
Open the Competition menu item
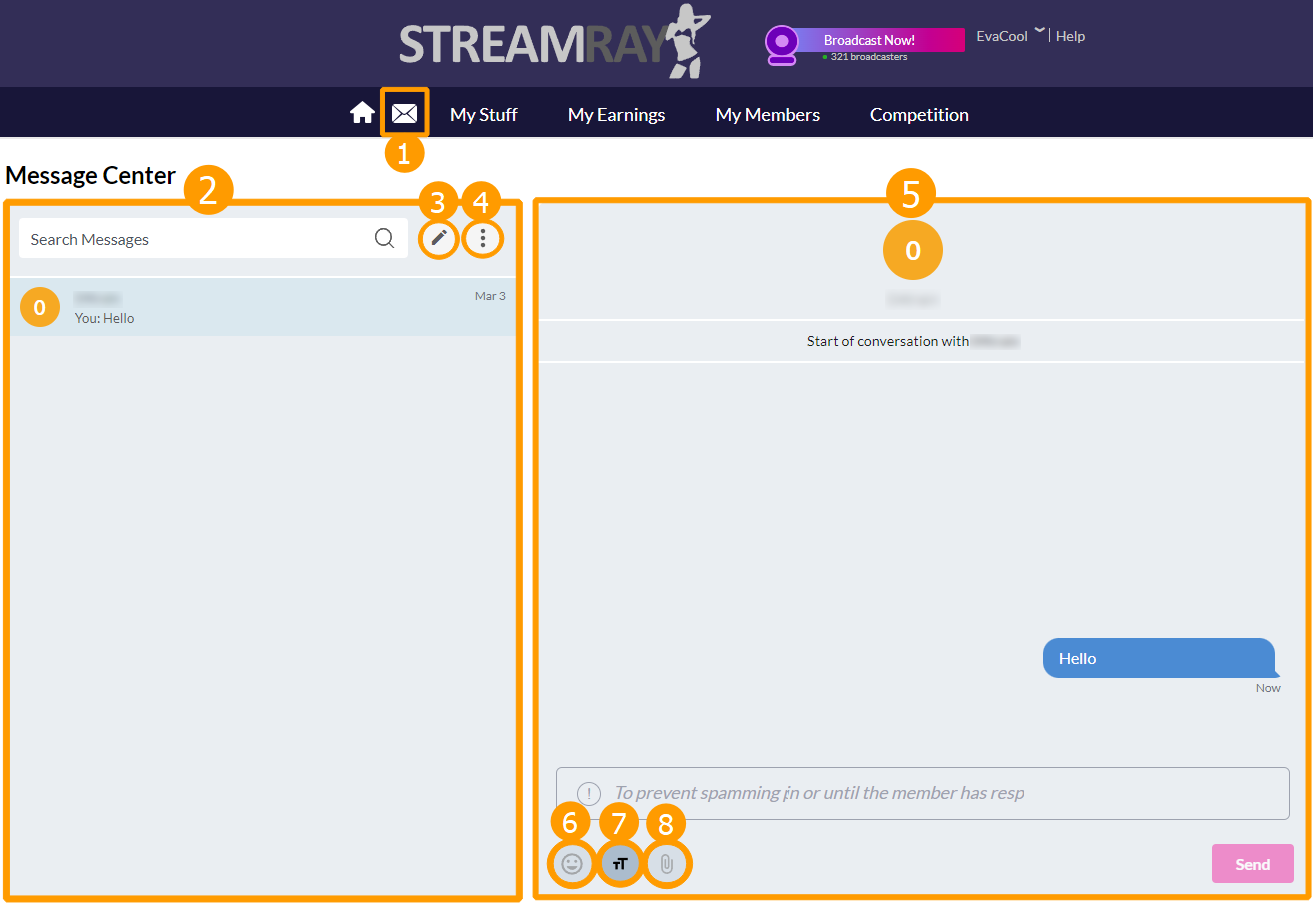point(919,115)
